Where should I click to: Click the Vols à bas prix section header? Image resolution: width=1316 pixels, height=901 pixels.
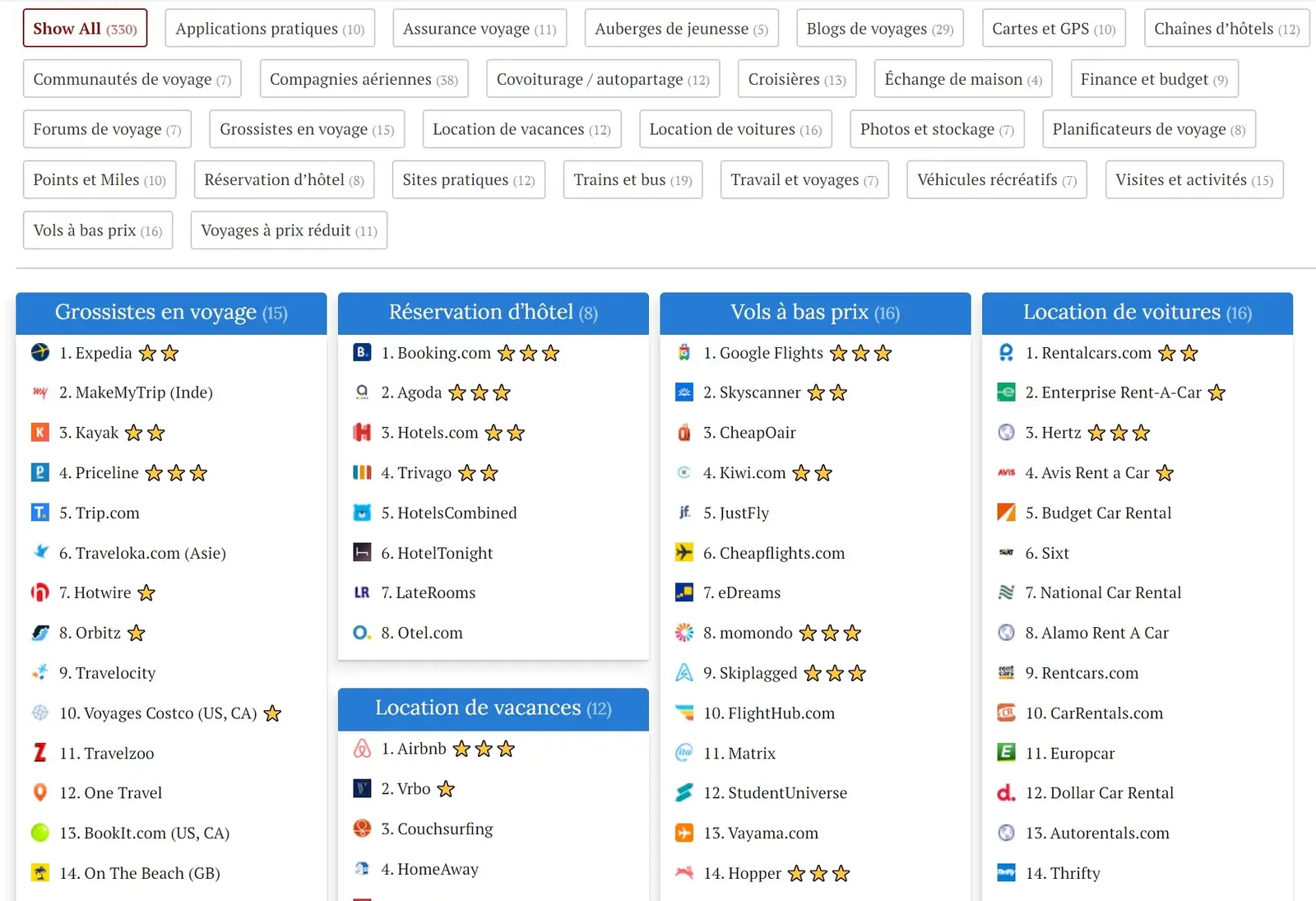click(815, 313)
